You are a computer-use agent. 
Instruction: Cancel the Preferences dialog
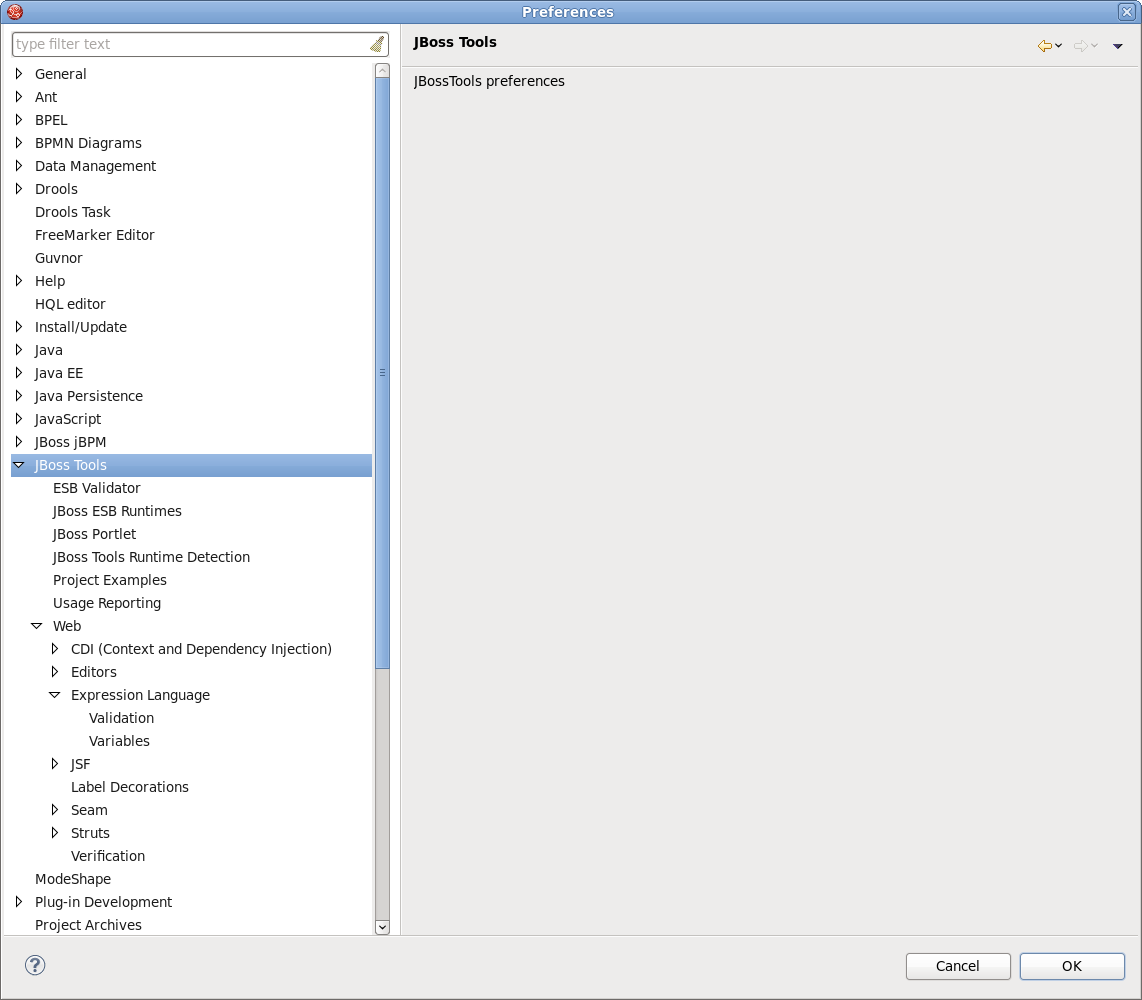(x=957, y=966)
